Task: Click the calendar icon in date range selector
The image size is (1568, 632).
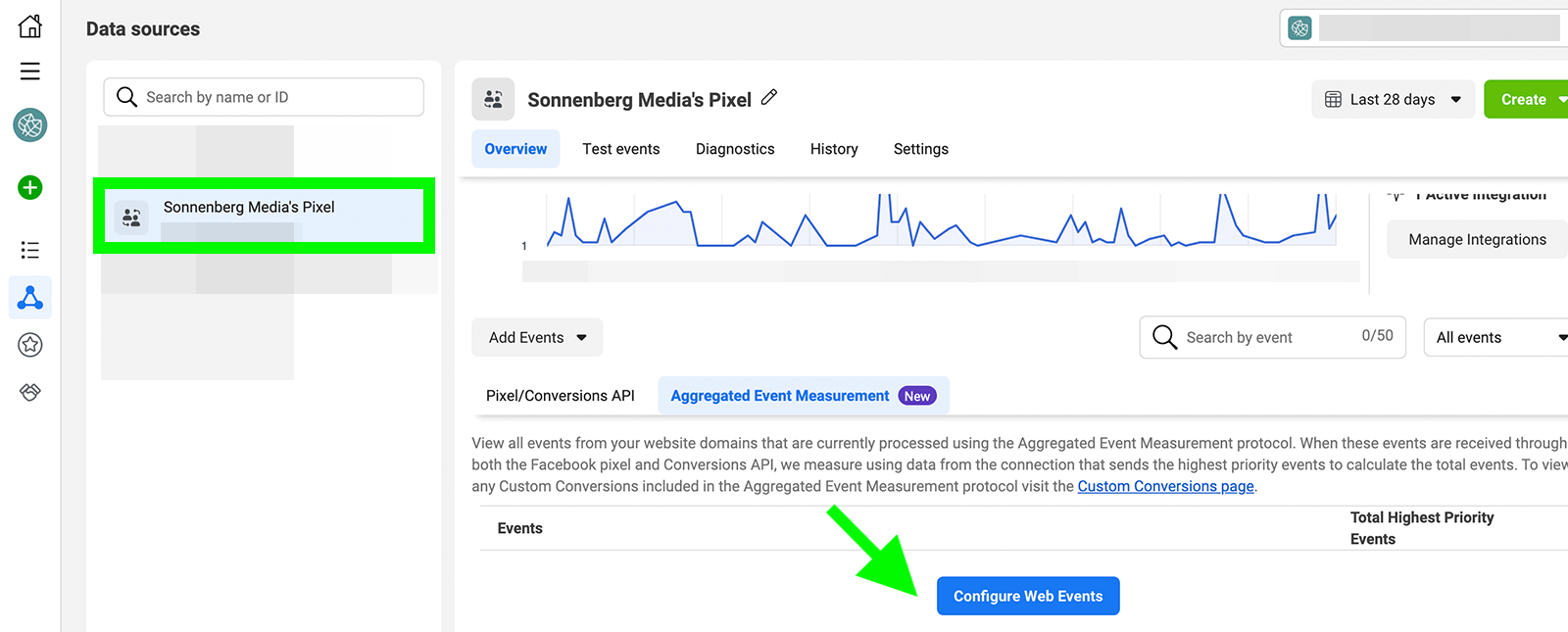Action: pos(1333,99)
